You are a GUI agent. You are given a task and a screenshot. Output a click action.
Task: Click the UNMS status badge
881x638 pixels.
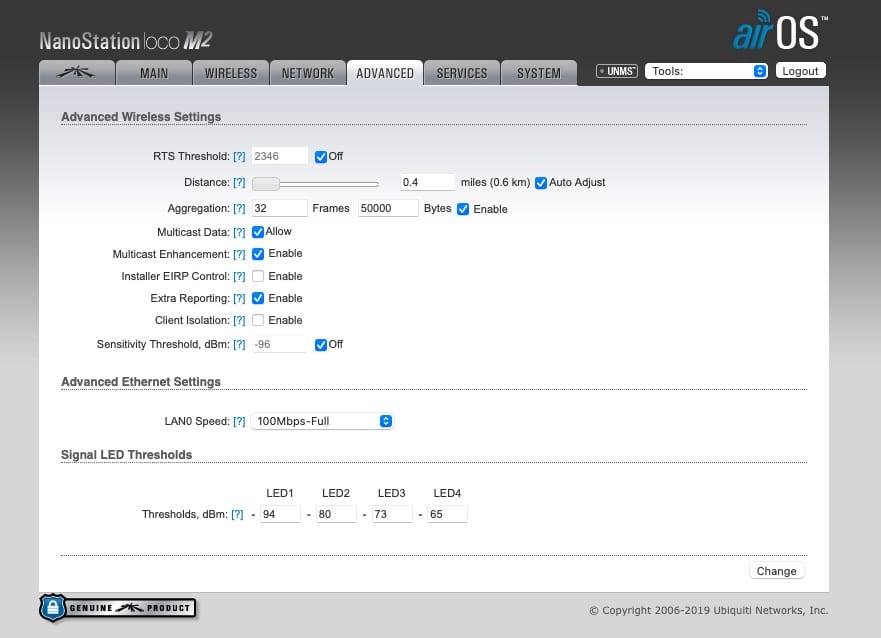(x=617, y=71)
